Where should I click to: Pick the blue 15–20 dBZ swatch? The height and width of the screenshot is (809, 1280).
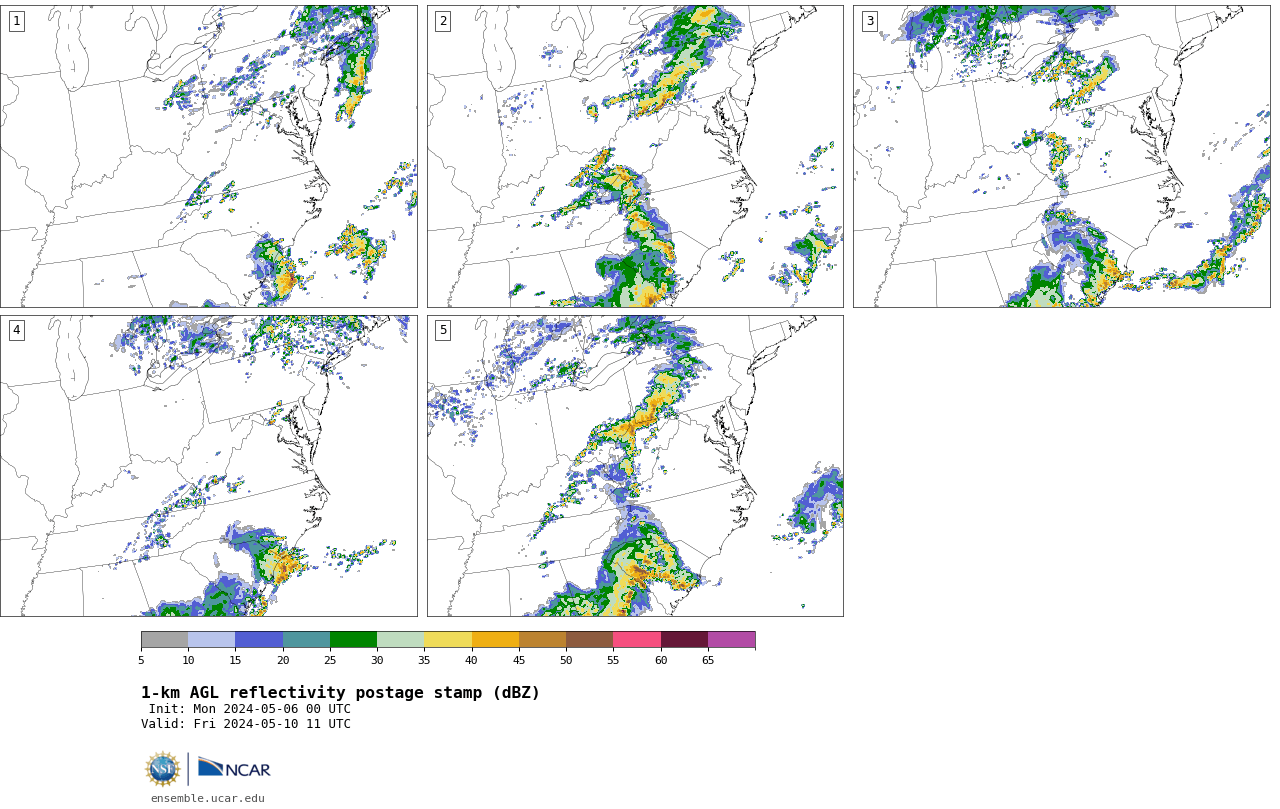259,640
